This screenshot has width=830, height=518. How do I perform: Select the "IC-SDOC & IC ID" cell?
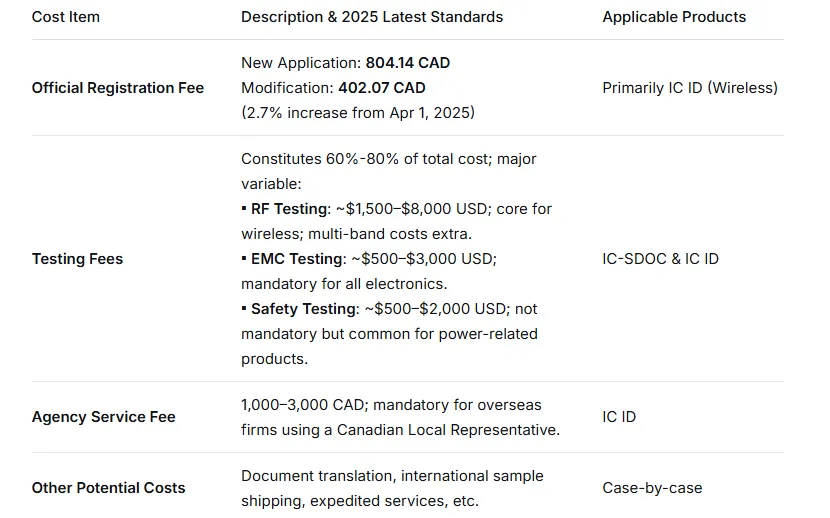[x=660, y=259]
